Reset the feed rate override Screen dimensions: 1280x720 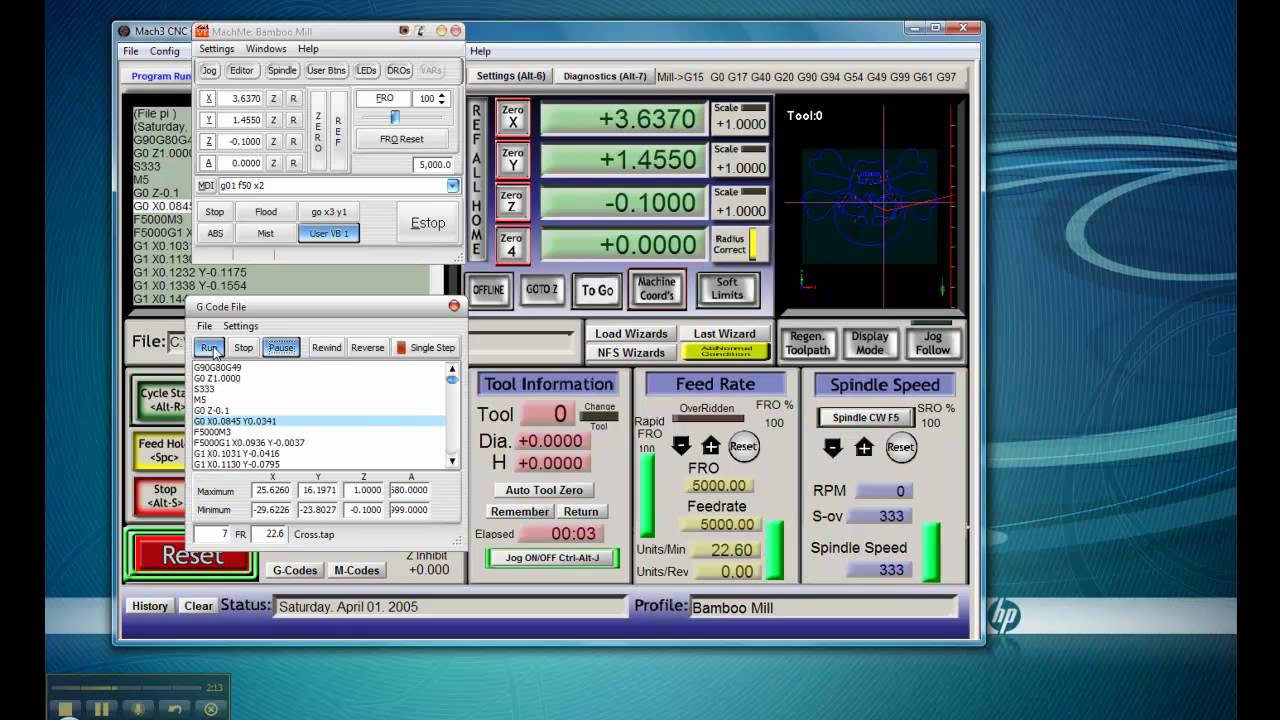pyautogui.click(x=743, y=446)
